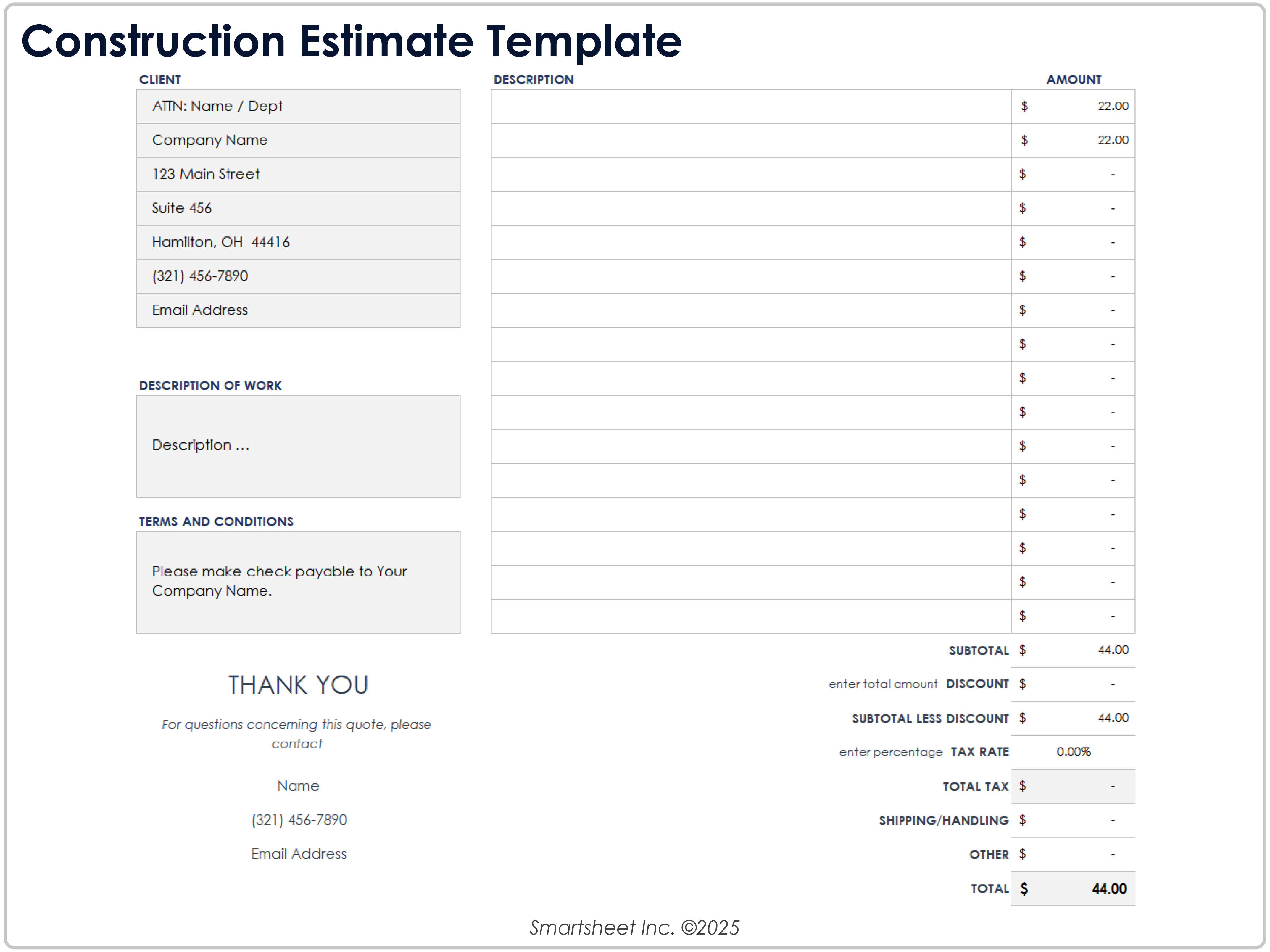
Task: Click the contact Name under Thank You
Action: click(x=298, y=785)
